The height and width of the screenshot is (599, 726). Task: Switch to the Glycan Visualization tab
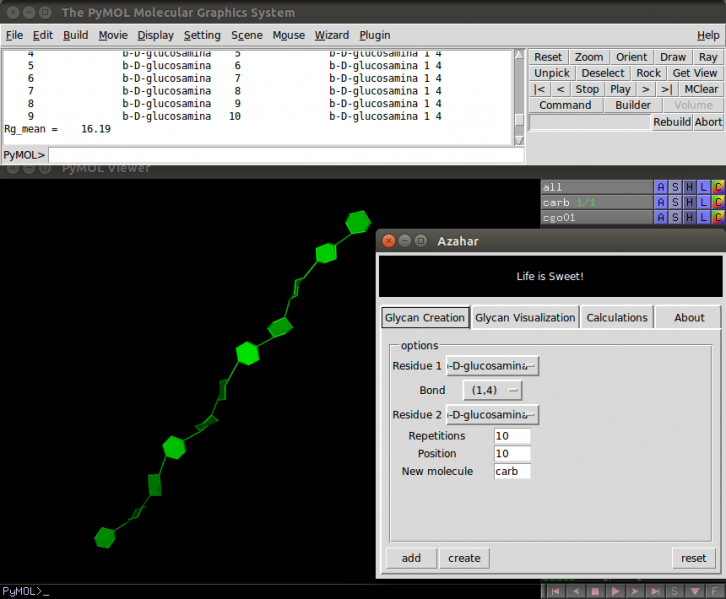pos(525,318)
